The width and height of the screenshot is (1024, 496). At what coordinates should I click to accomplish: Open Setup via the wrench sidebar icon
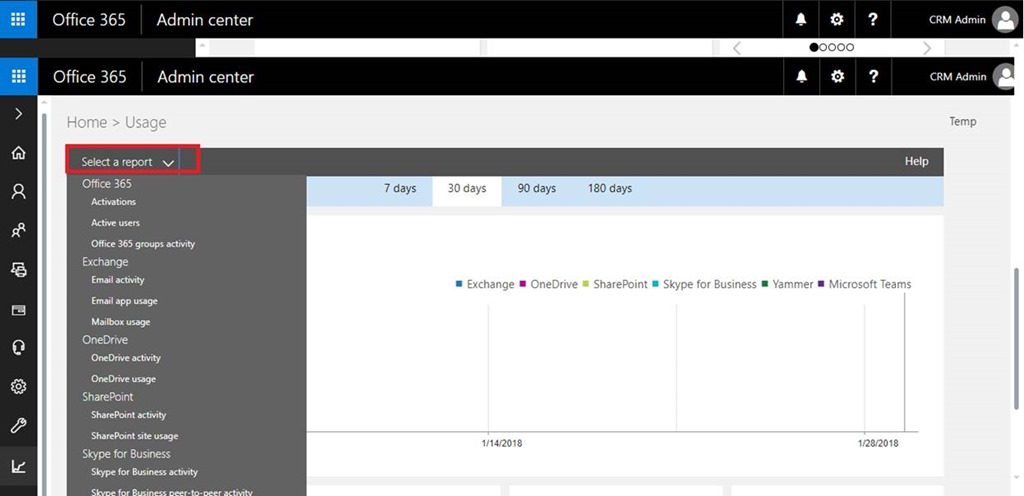18,426
